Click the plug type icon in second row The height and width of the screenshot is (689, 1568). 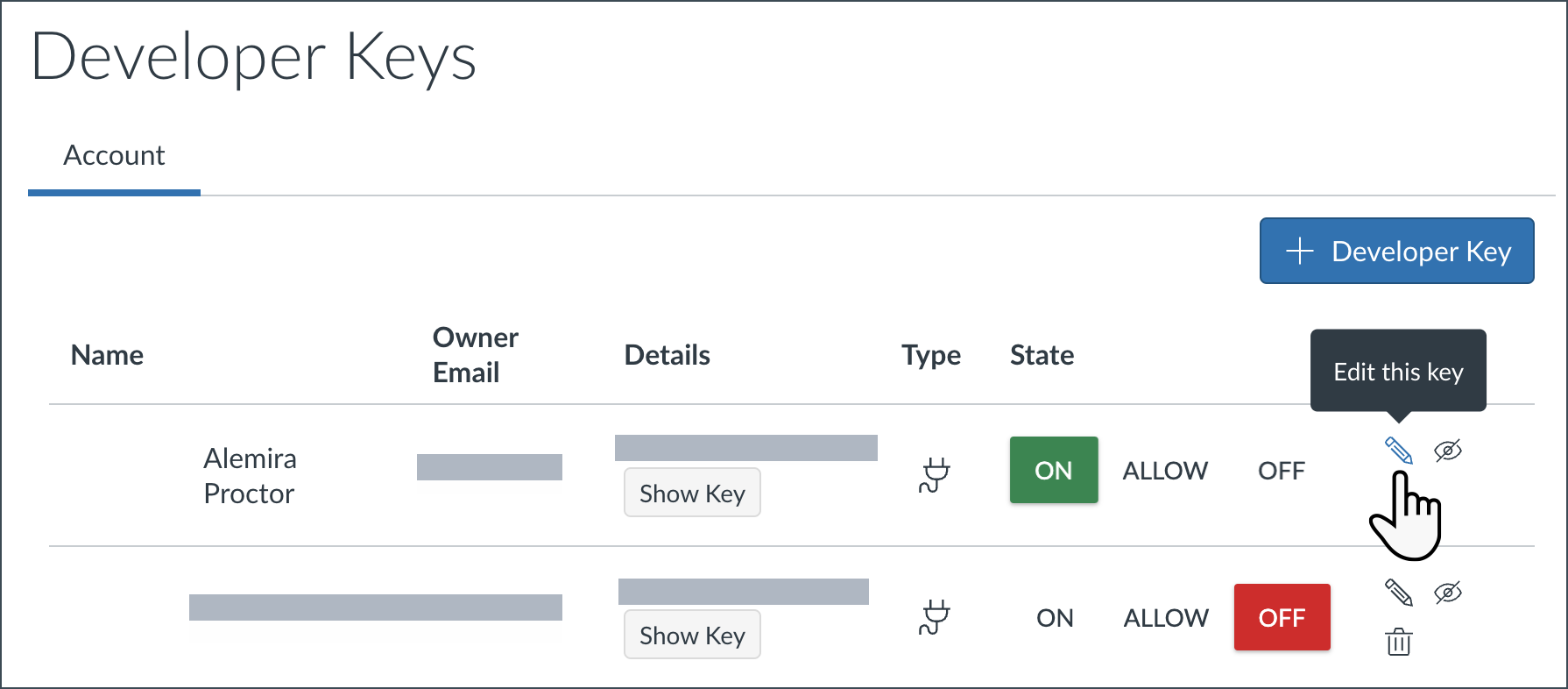(x=935, y=616)
